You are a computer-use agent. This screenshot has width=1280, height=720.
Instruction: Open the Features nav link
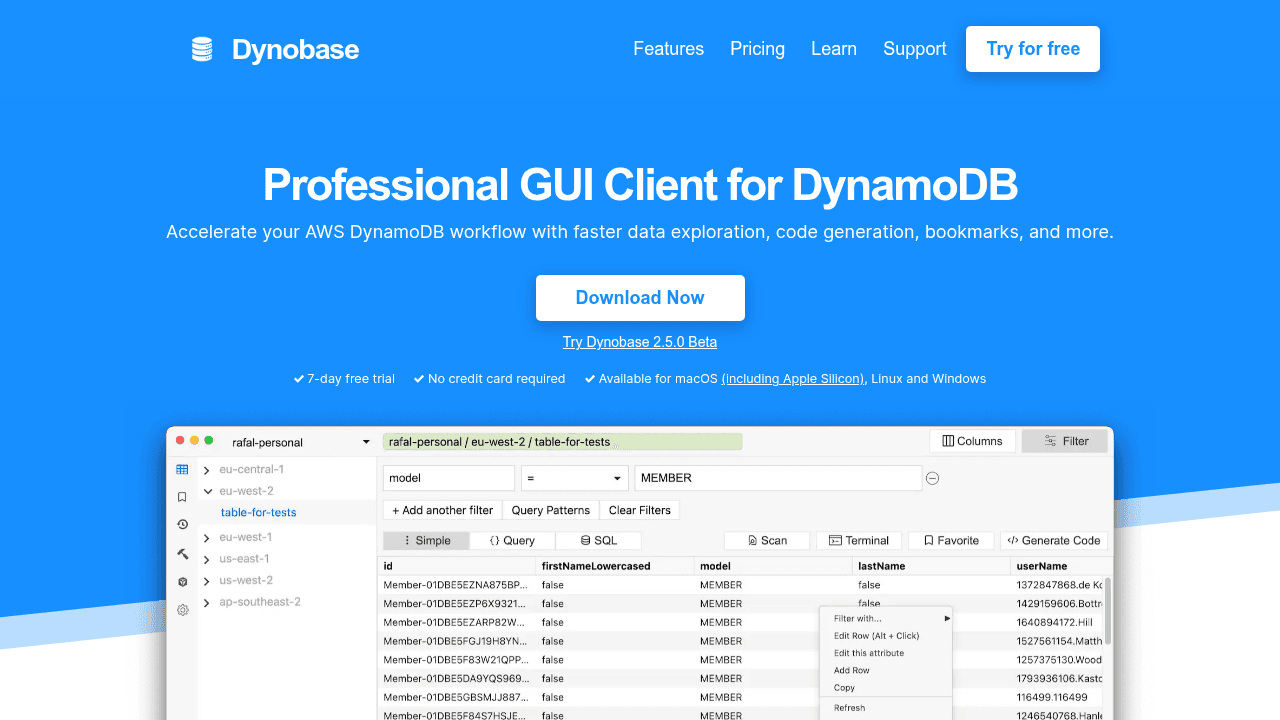click(668, 49)
